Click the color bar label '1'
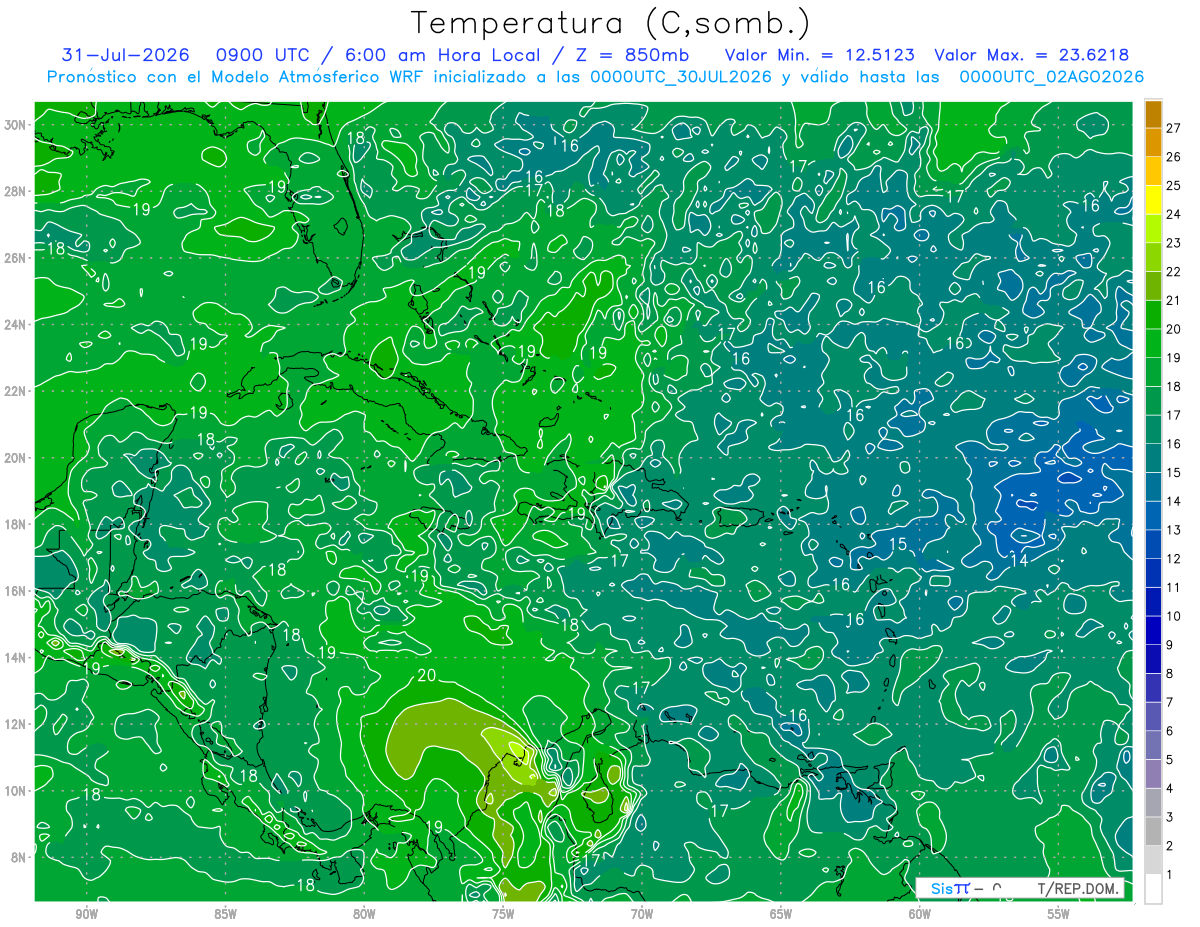 pyautogui.click(x=1170, y=875)
